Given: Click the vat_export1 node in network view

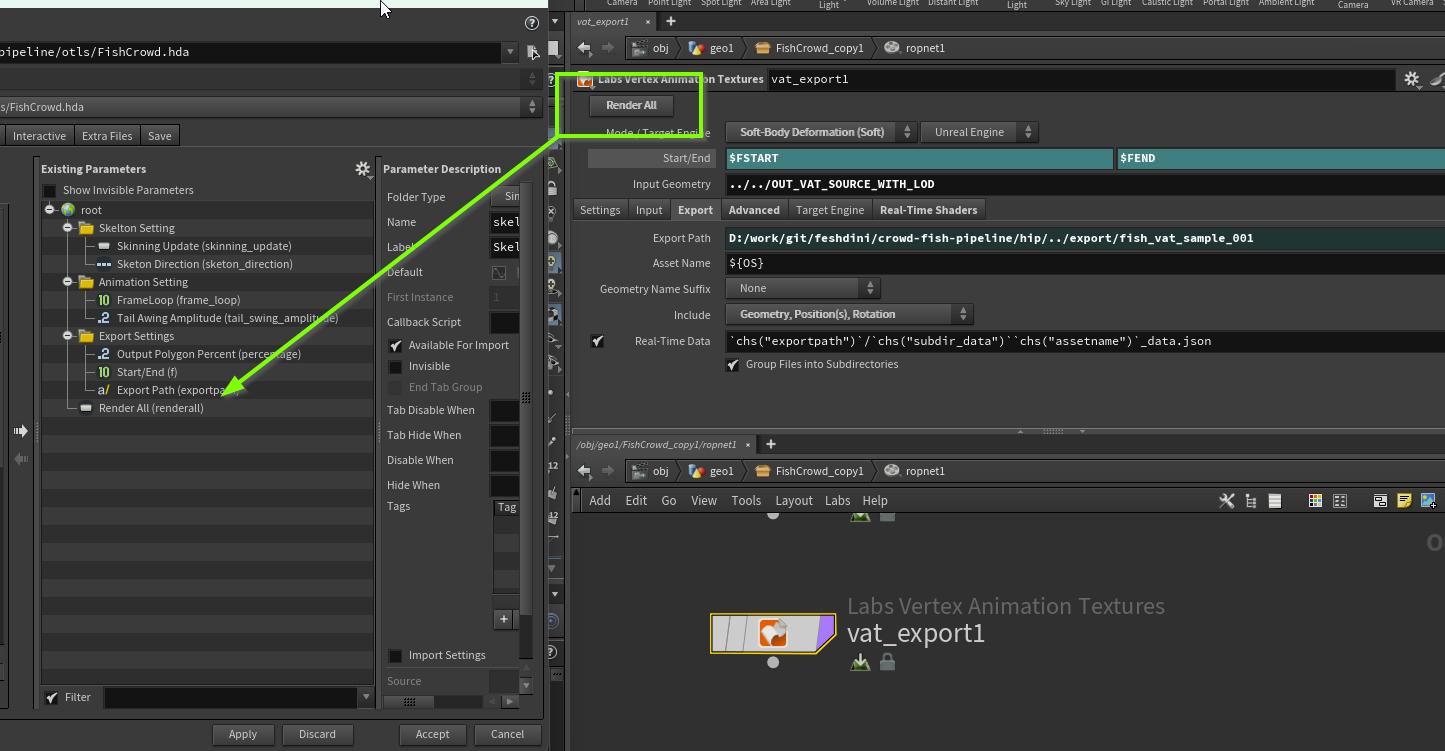Looking at the screenshot, I should (x=772, y=633).
